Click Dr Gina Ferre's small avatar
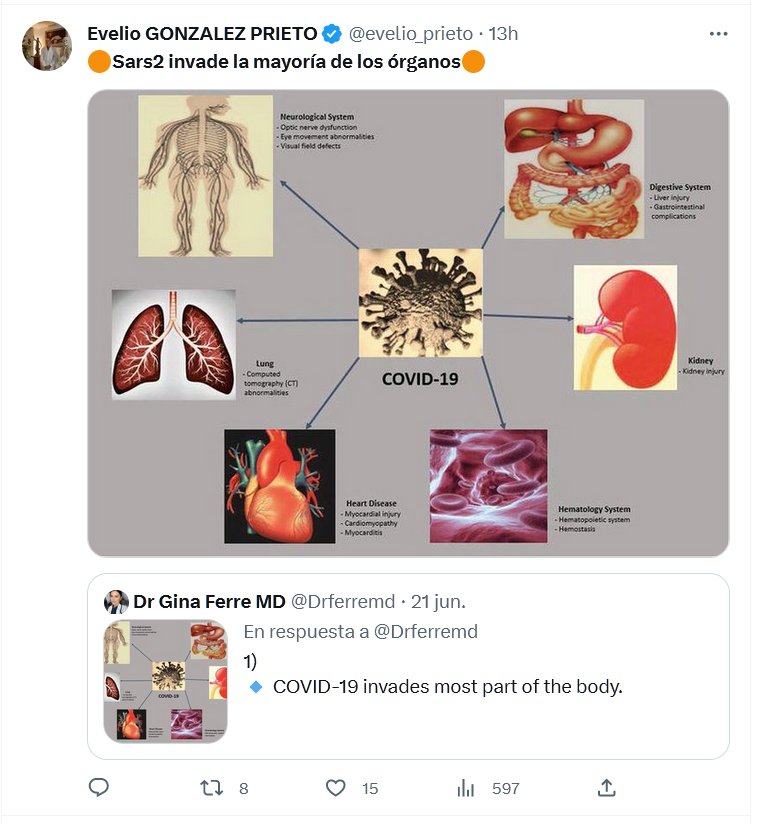 click(117, 602)
